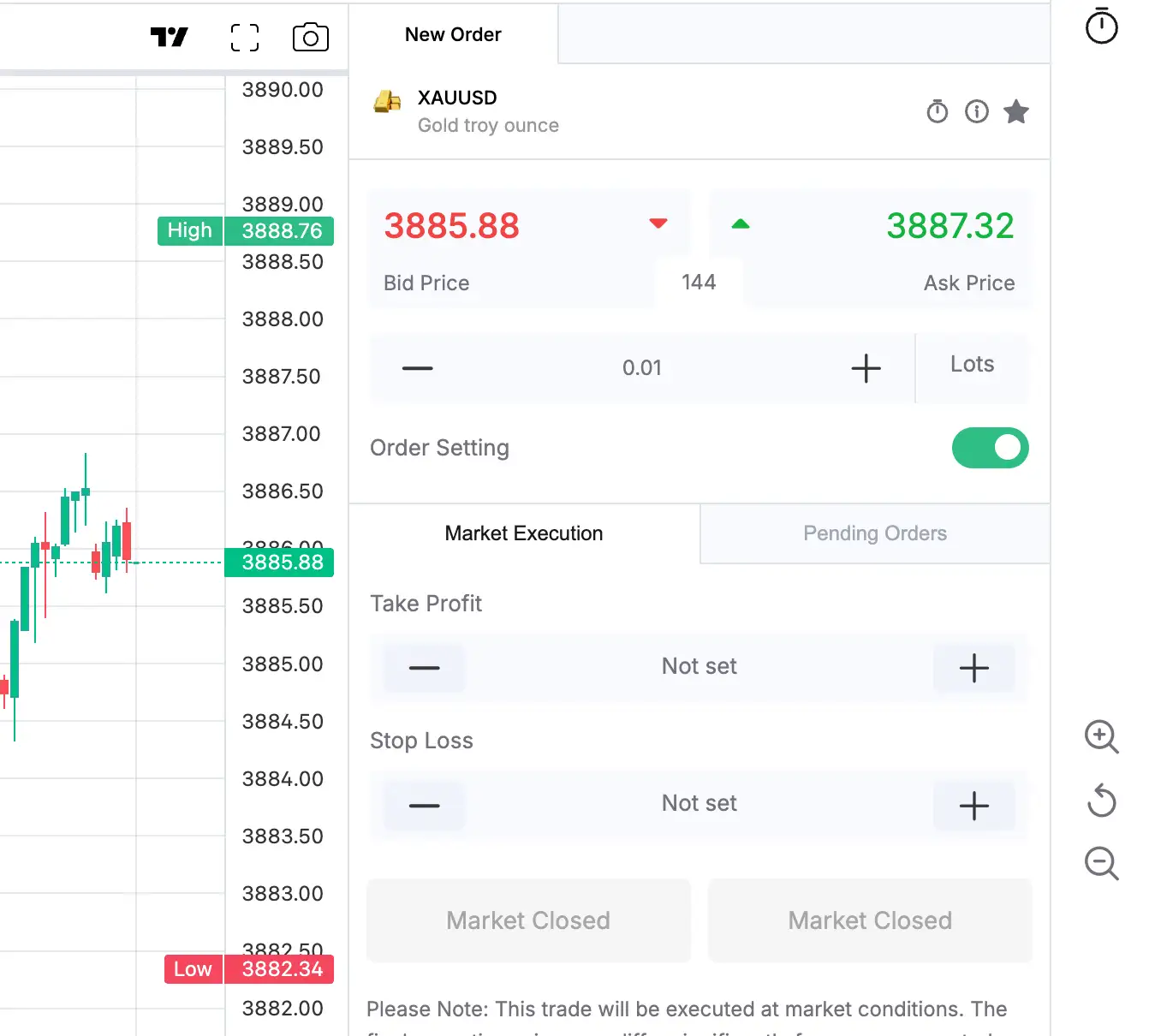Image resolution: width=1149 pixels, height=1036 pixels.
Task: Click the green Ask Price 3887.32 panel
Action: pyautogui.click(x=886, y=248)
